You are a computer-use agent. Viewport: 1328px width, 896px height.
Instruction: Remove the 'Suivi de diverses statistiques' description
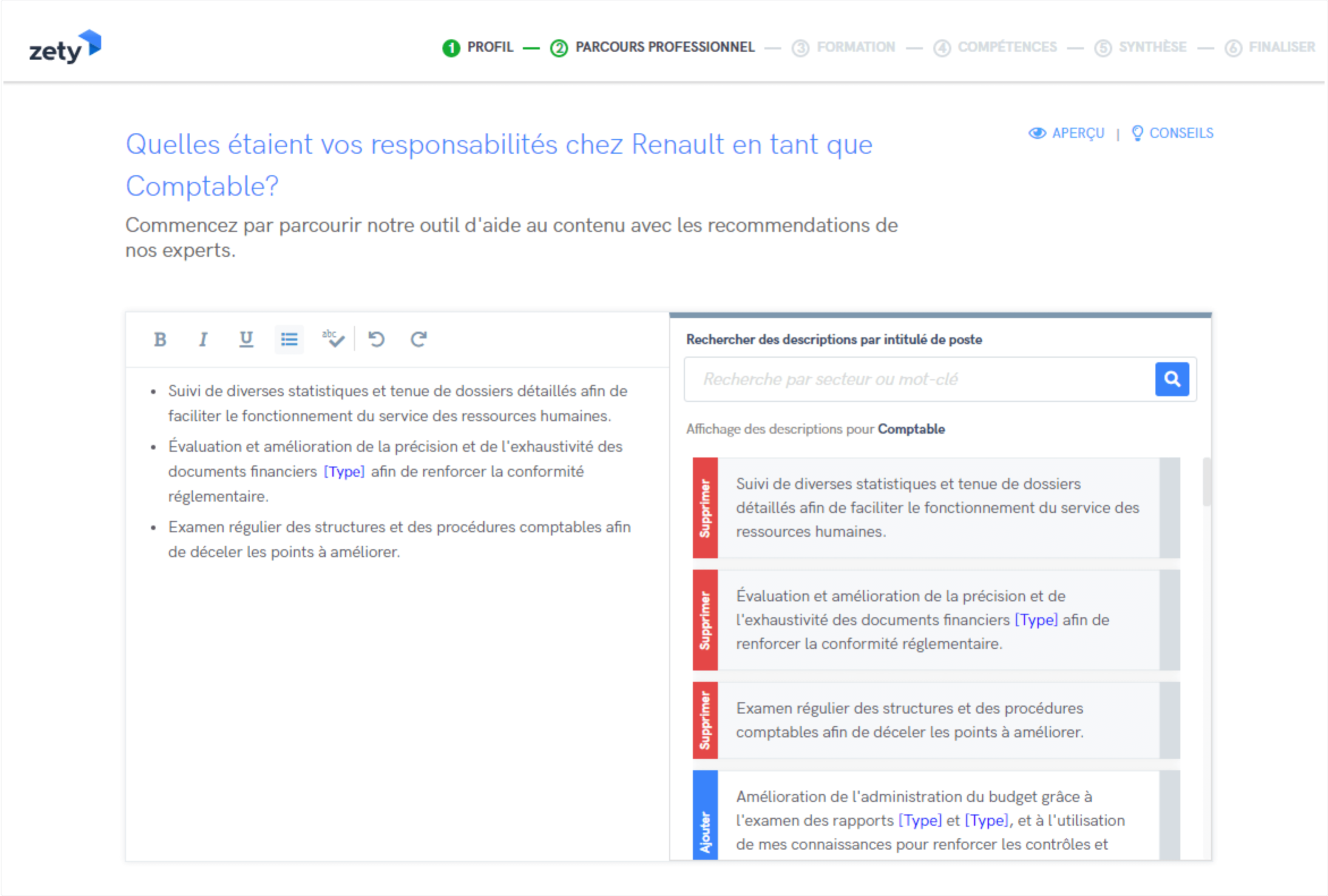pyautogui.click(x=704, y=507)
